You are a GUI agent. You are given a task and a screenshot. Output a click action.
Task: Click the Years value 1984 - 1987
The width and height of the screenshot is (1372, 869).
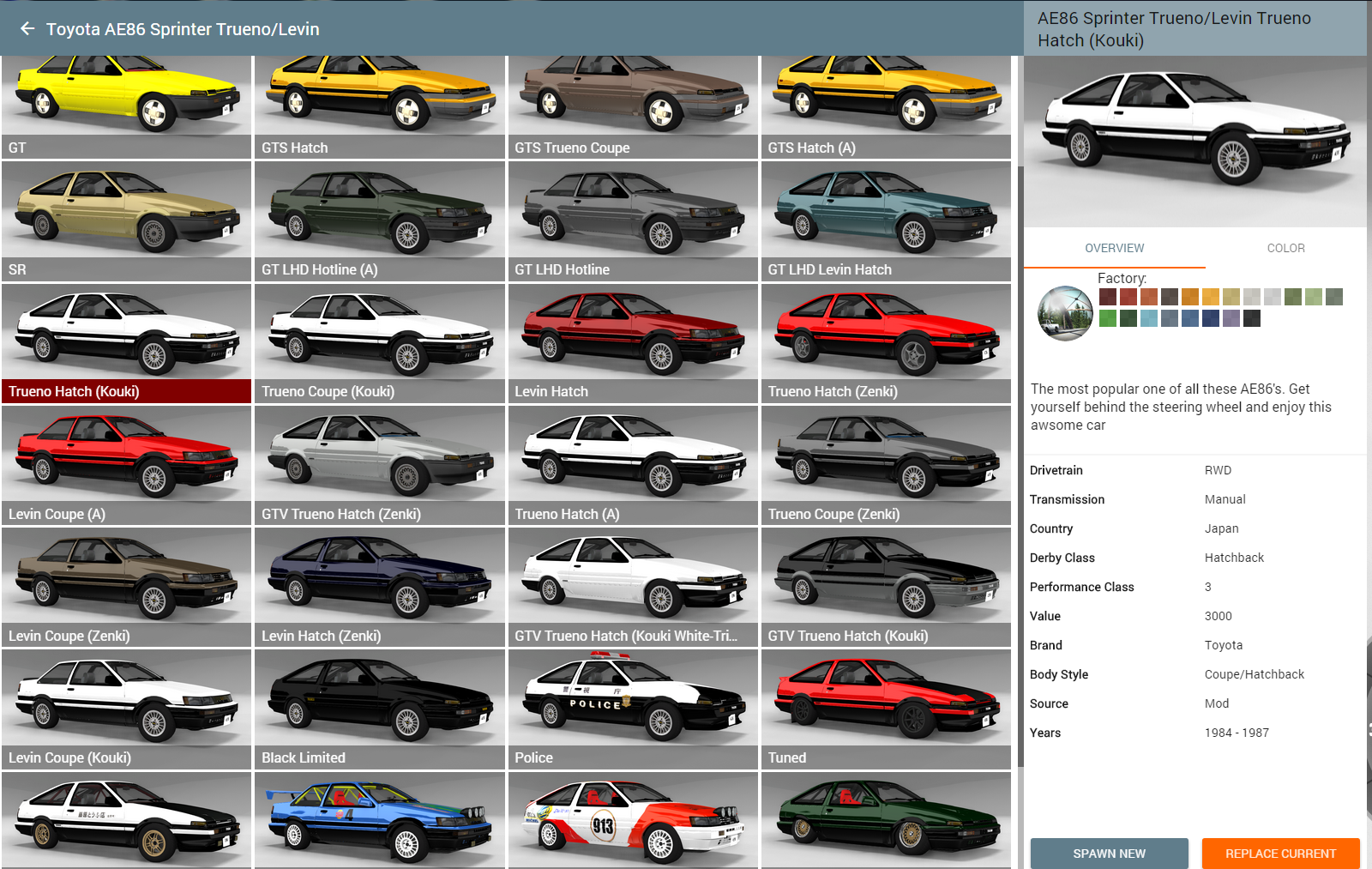1237,733
